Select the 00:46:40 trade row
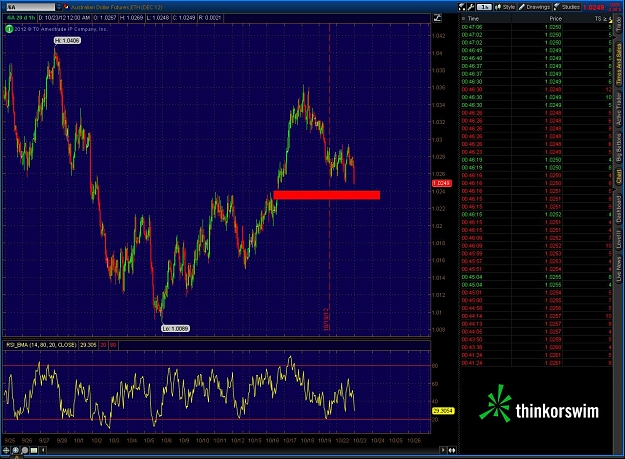The width and height of the screenshot is (625, 459). (537, 58)
